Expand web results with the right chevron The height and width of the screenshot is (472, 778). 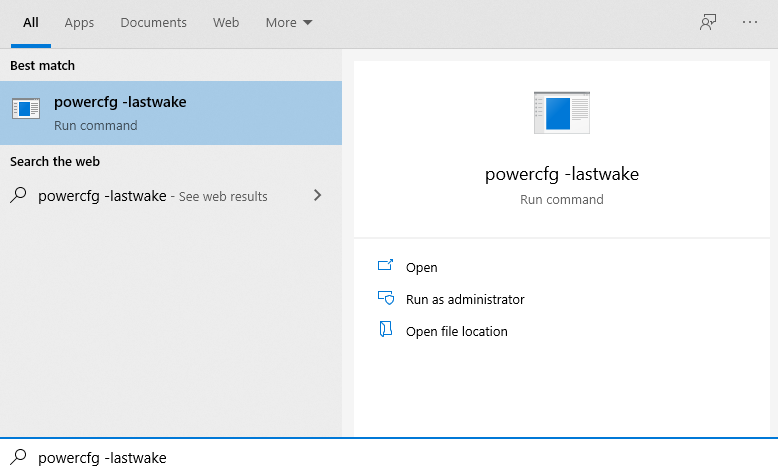(x=317, y=196)
